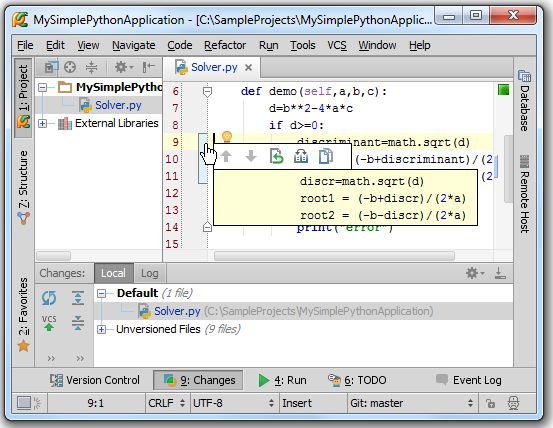
Task: Open the 4: Run tool window button
Action: pos(282,380)
